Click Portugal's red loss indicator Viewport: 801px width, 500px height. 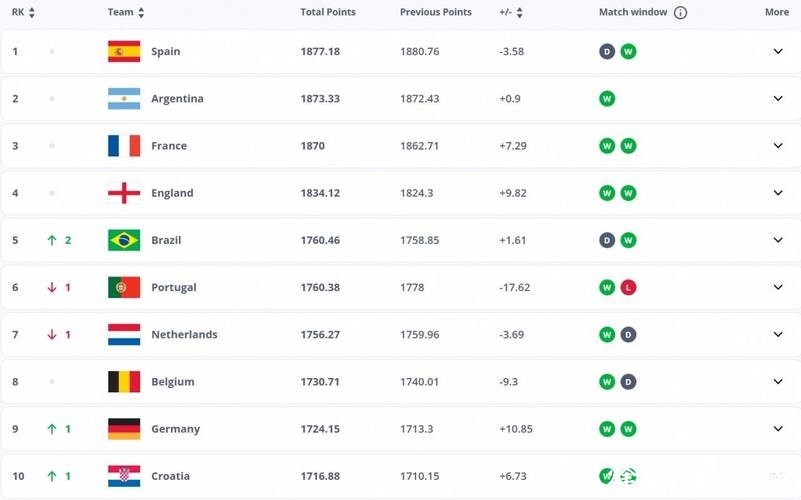628,288
